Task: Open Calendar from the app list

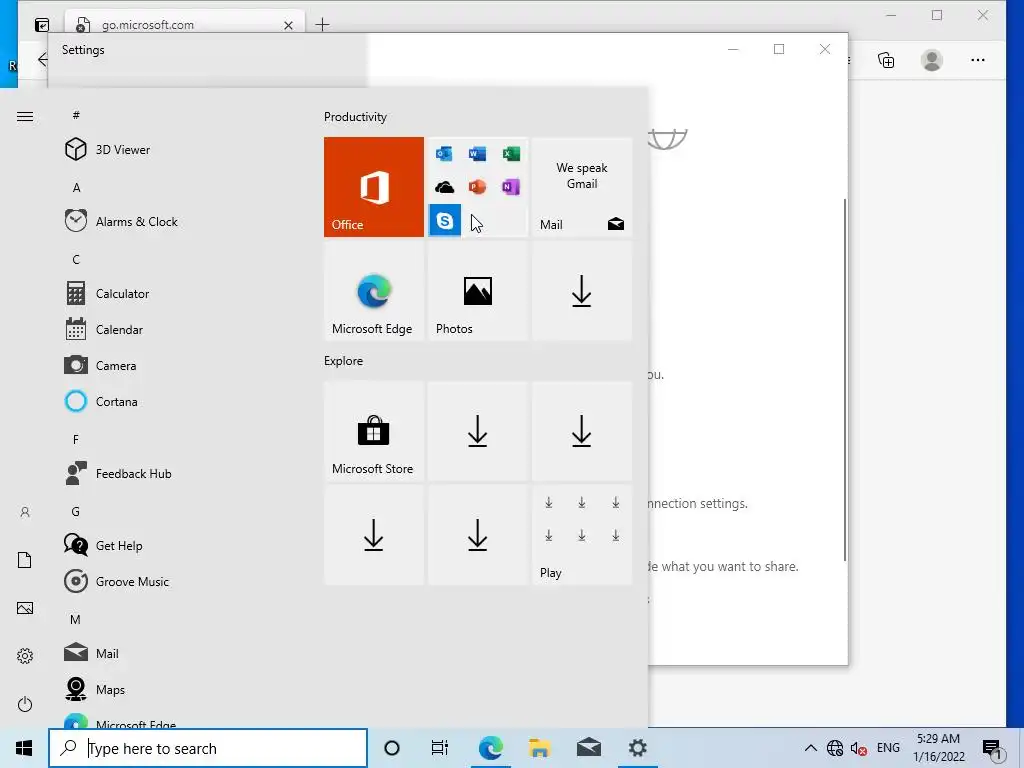Action: tap(178, 329)
